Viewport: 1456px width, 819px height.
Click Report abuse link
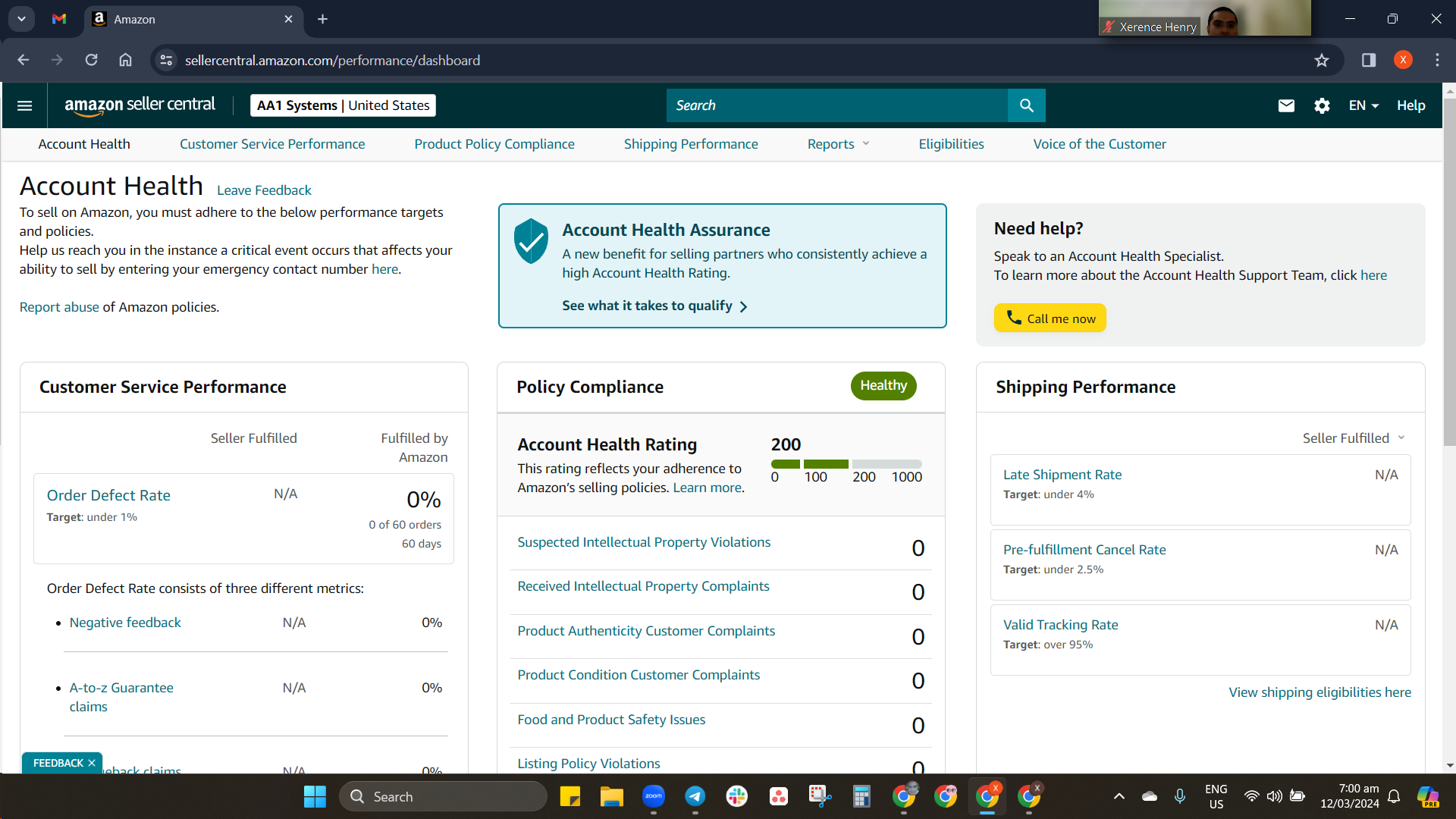pyautogui.click(x=59, y=307)
